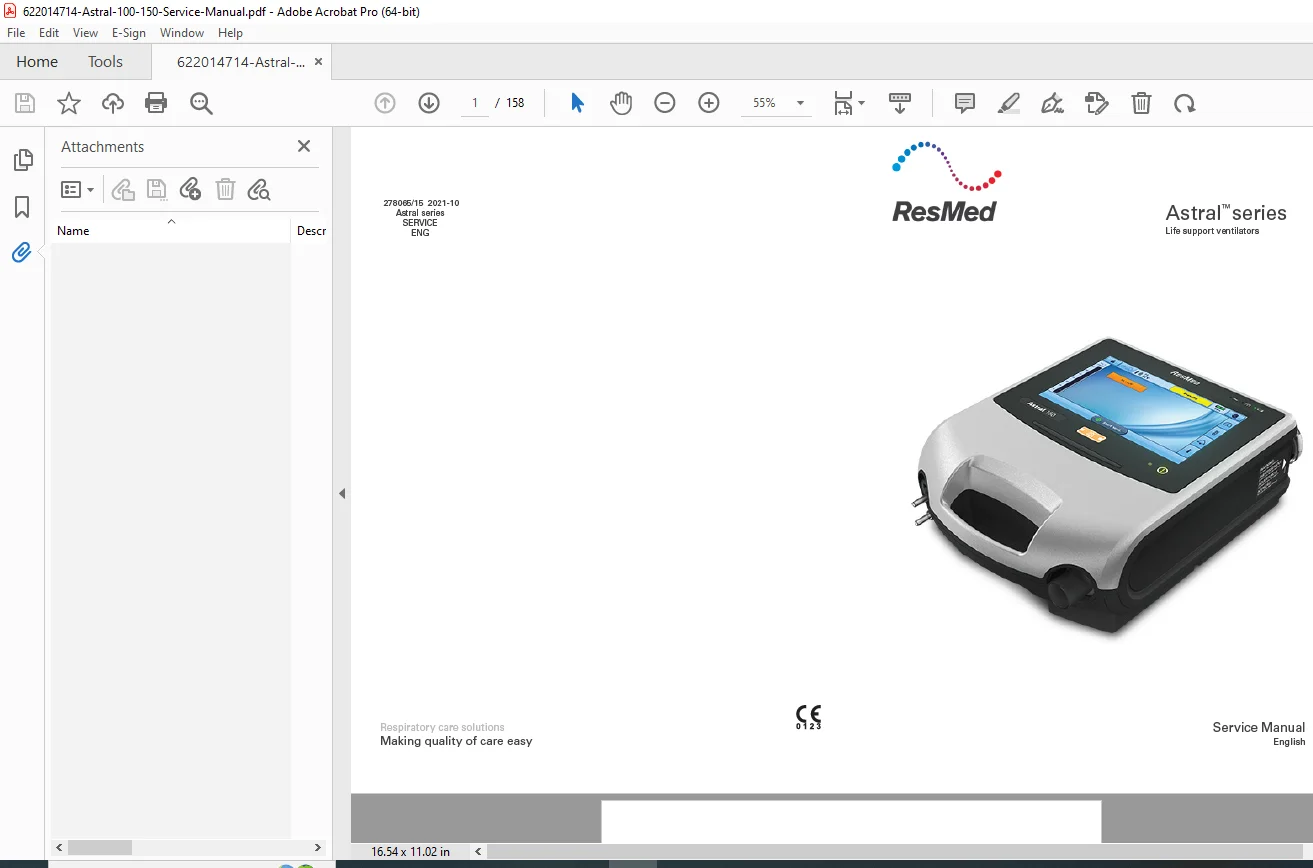Click the Attachments panel horizontal scrollbar thumb

(x=100, y=847)
